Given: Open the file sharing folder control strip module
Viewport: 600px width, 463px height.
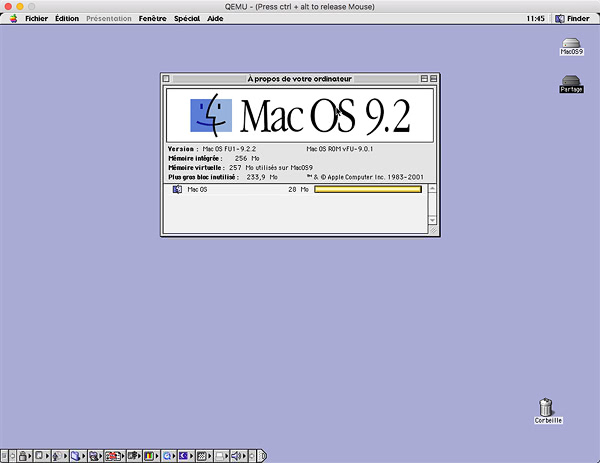Looking at the screenshot, I should click(x=77, y=456).
